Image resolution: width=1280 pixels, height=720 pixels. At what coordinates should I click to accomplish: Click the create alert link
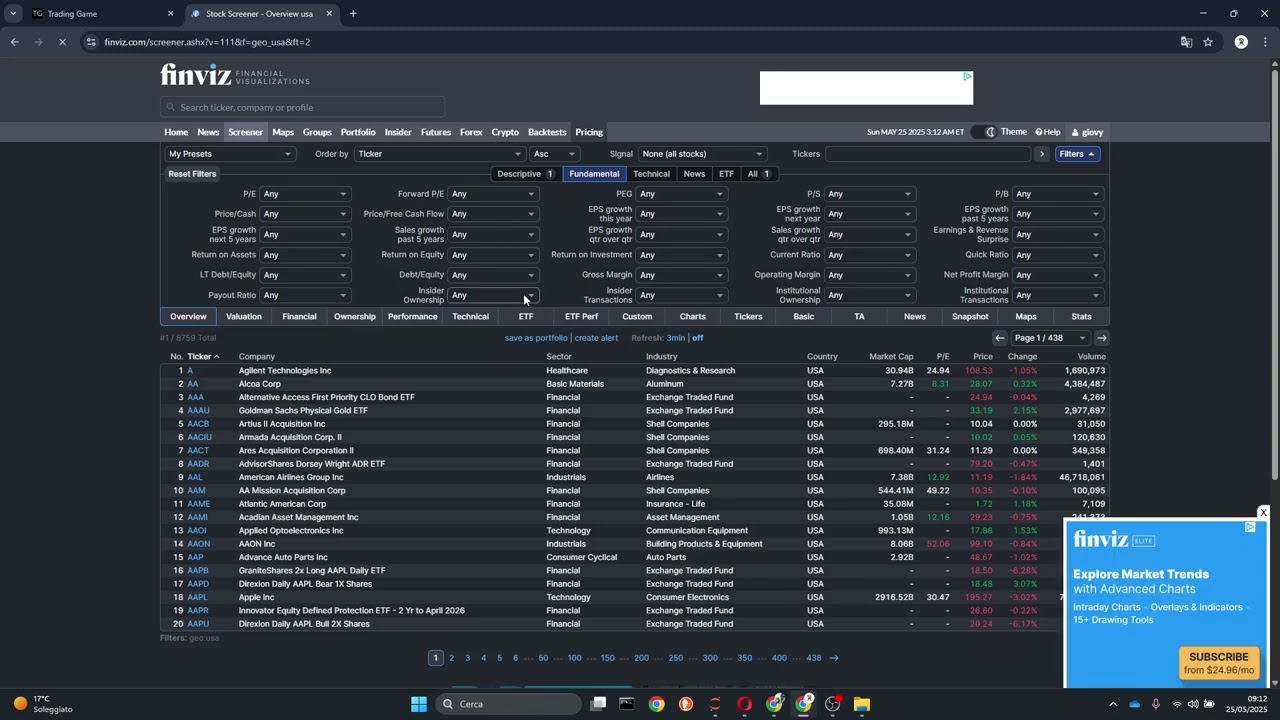coord(596,338)
